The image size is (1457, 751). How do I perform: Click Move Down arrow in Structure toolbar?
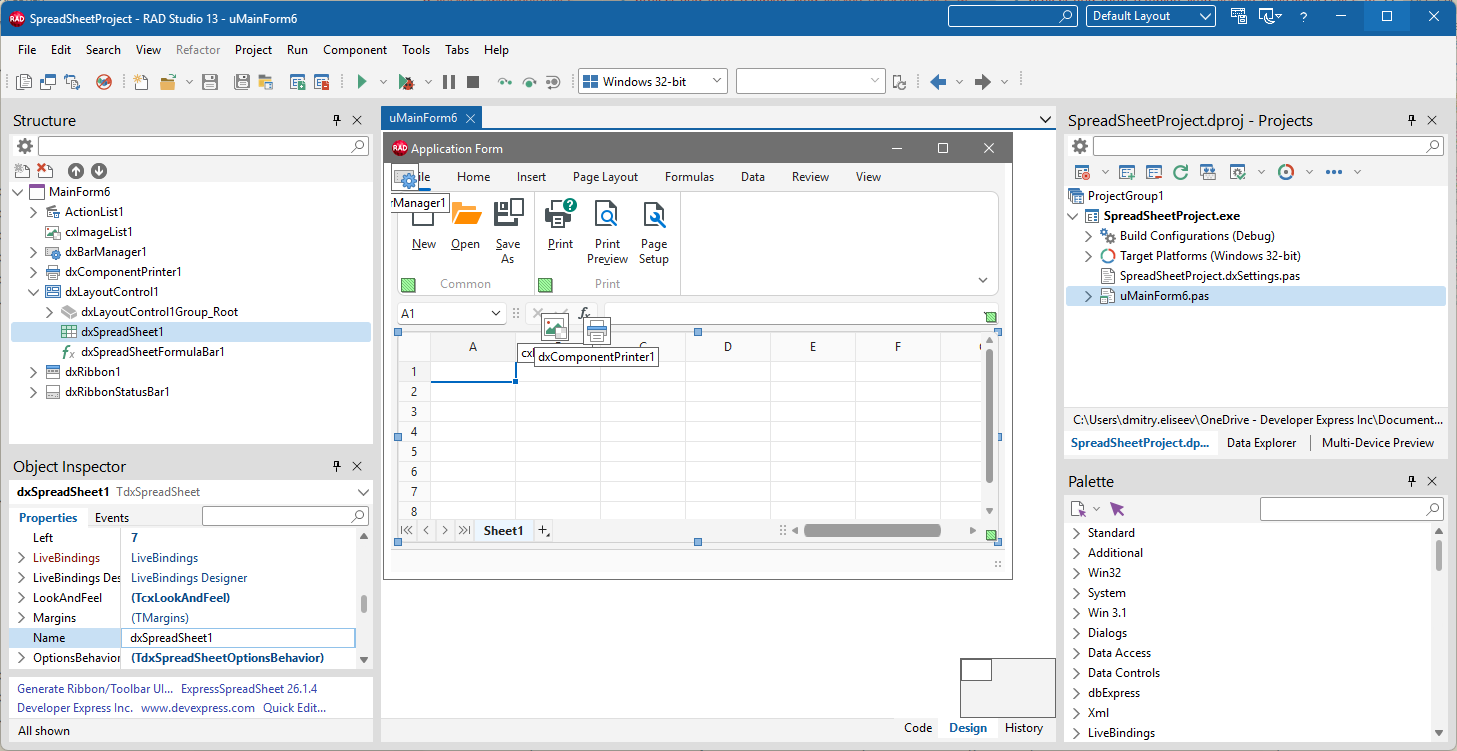pos(99,171)
